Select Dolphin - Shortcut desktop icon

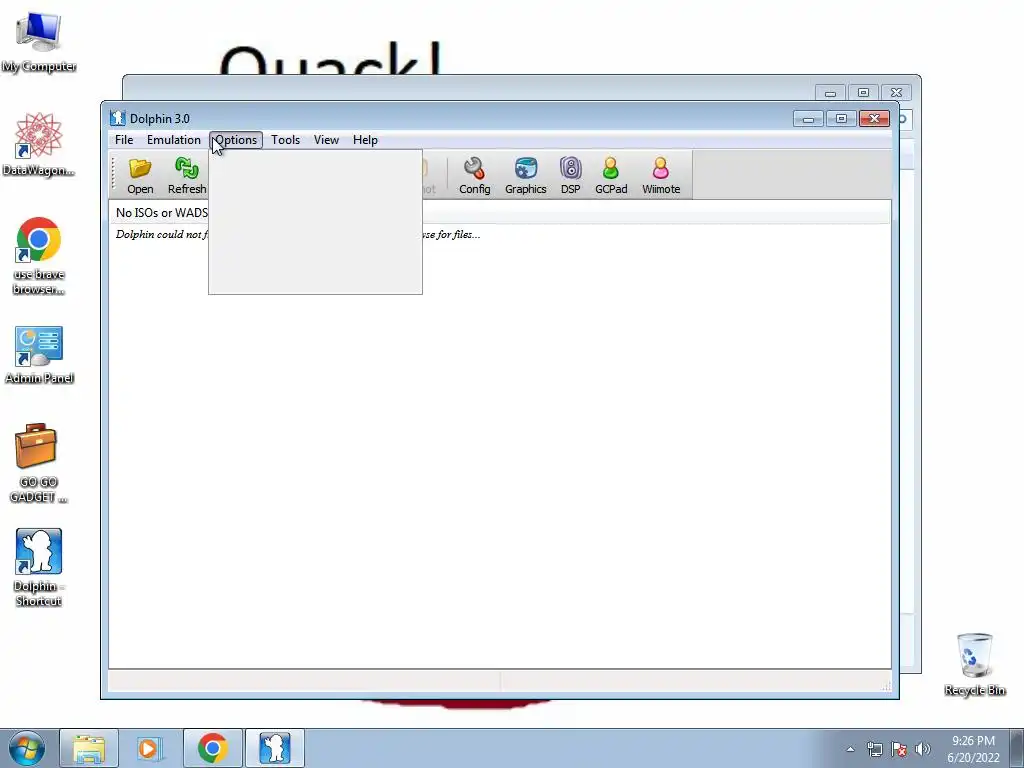(x=39, y=568)
